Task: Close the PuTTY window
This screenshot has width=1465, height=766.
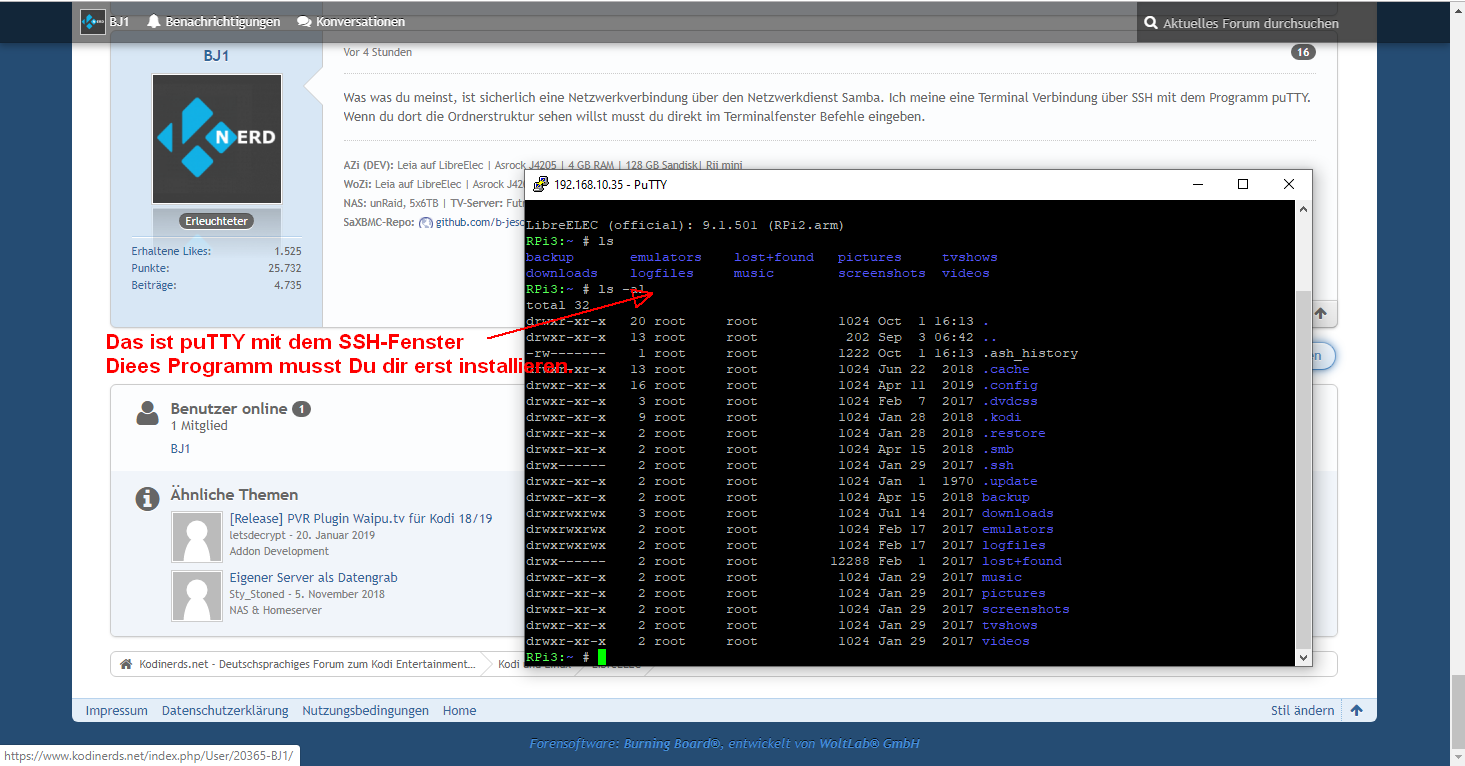Action: pos(1289,184)
